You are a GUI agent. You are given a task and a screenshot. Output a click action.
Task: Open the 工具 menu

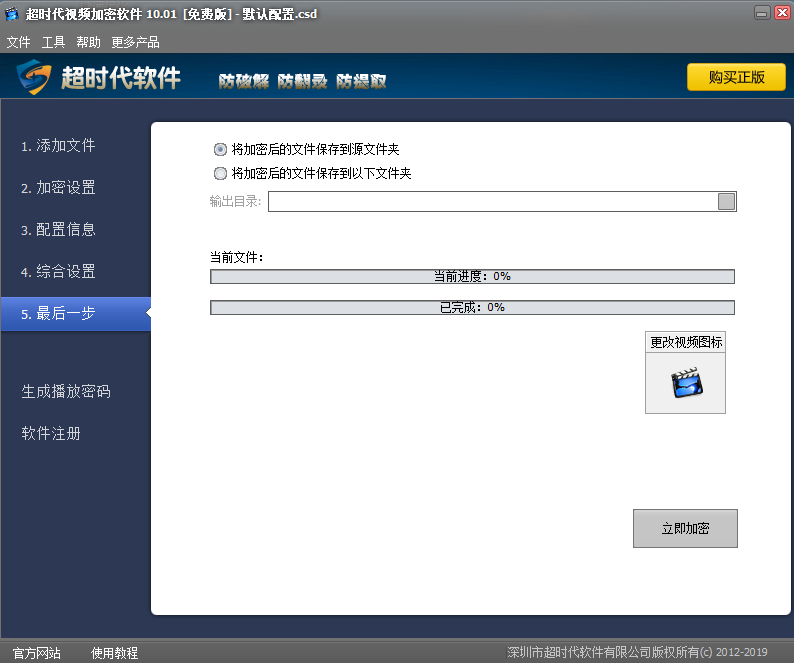coord(53,42)
